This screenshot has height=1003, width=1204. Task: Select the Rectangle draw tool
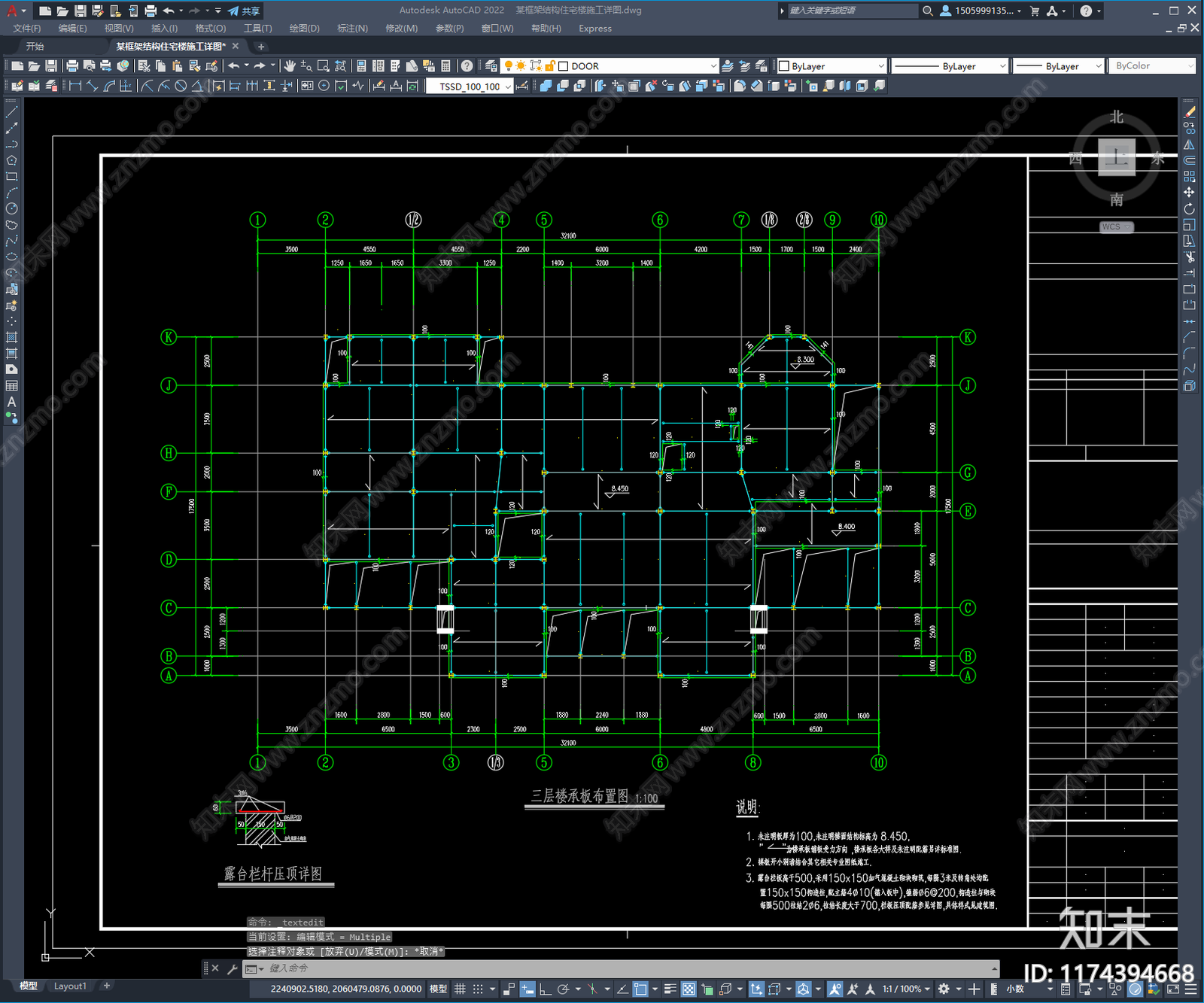(x=11, y=177)
